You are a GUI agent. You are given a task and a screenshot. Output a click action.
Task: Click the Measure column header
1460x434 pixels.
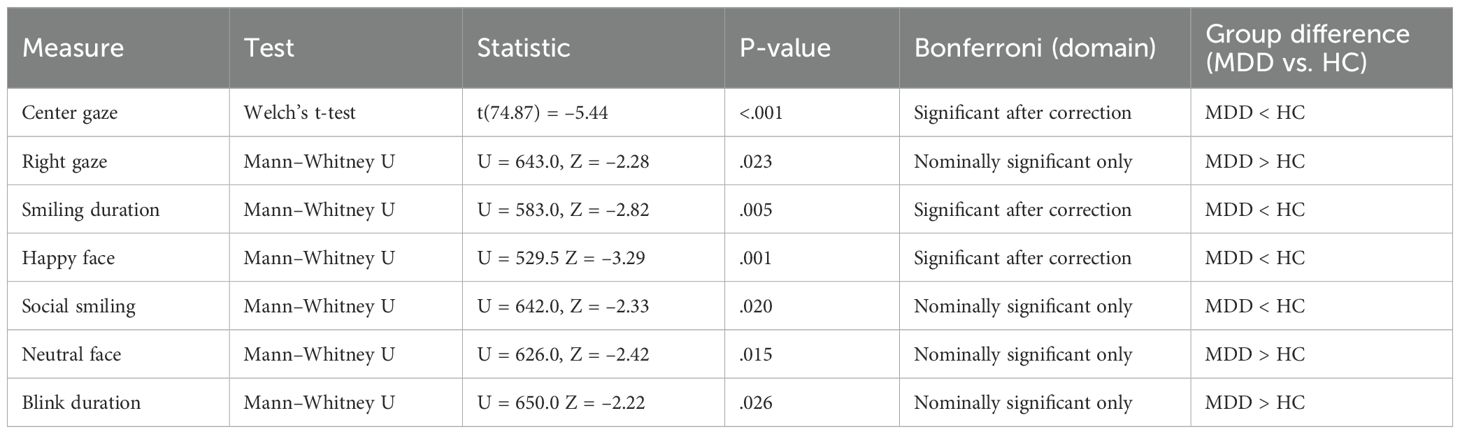[x=63, y=47]
